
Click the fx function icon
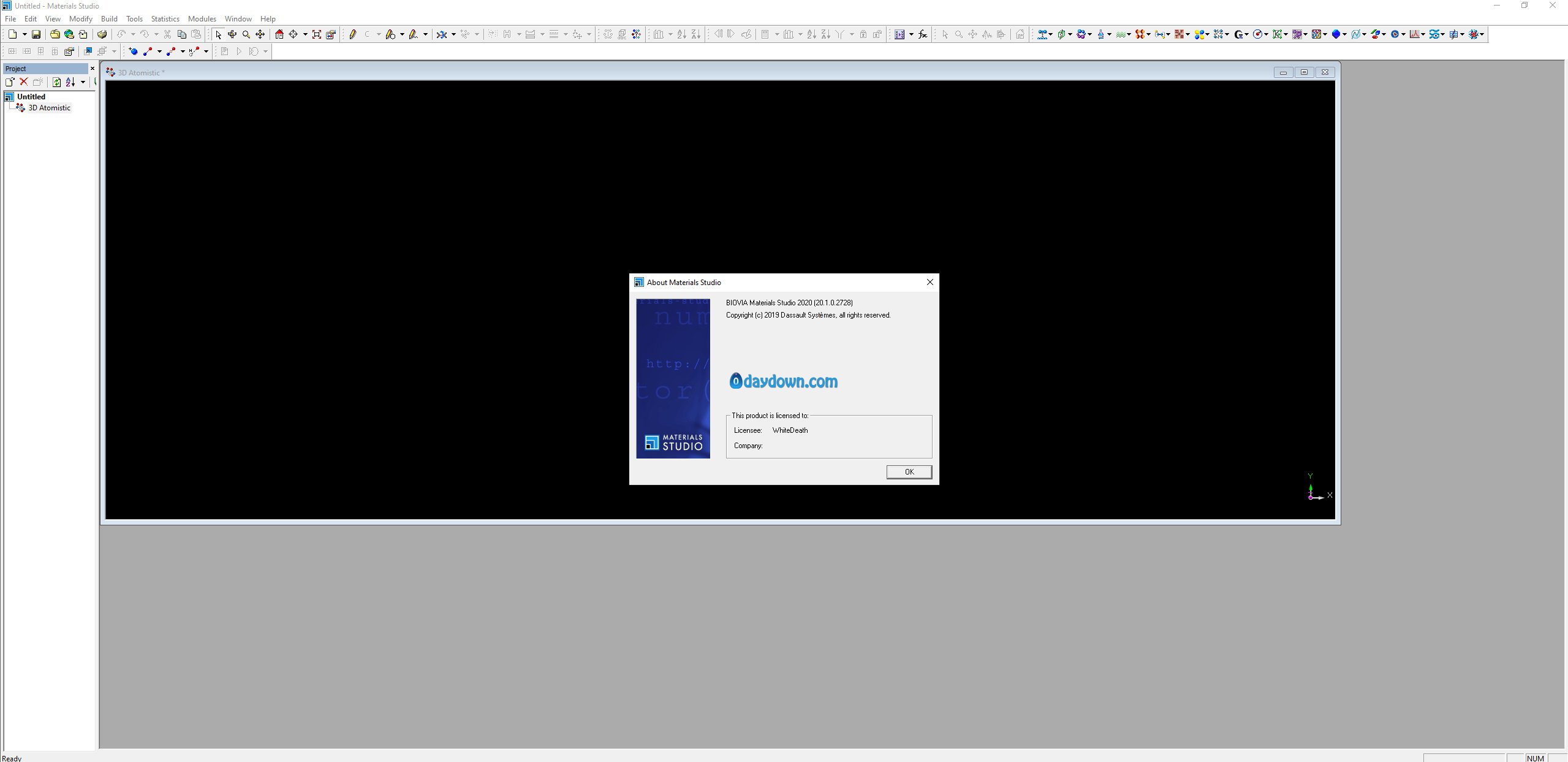923,34
